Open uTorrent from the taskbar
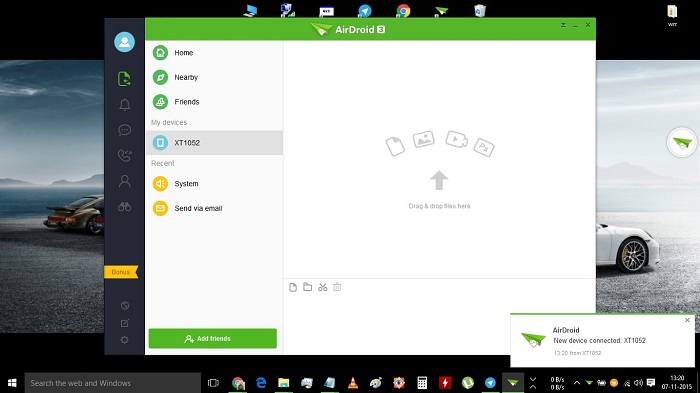 [x=467, y=383]
